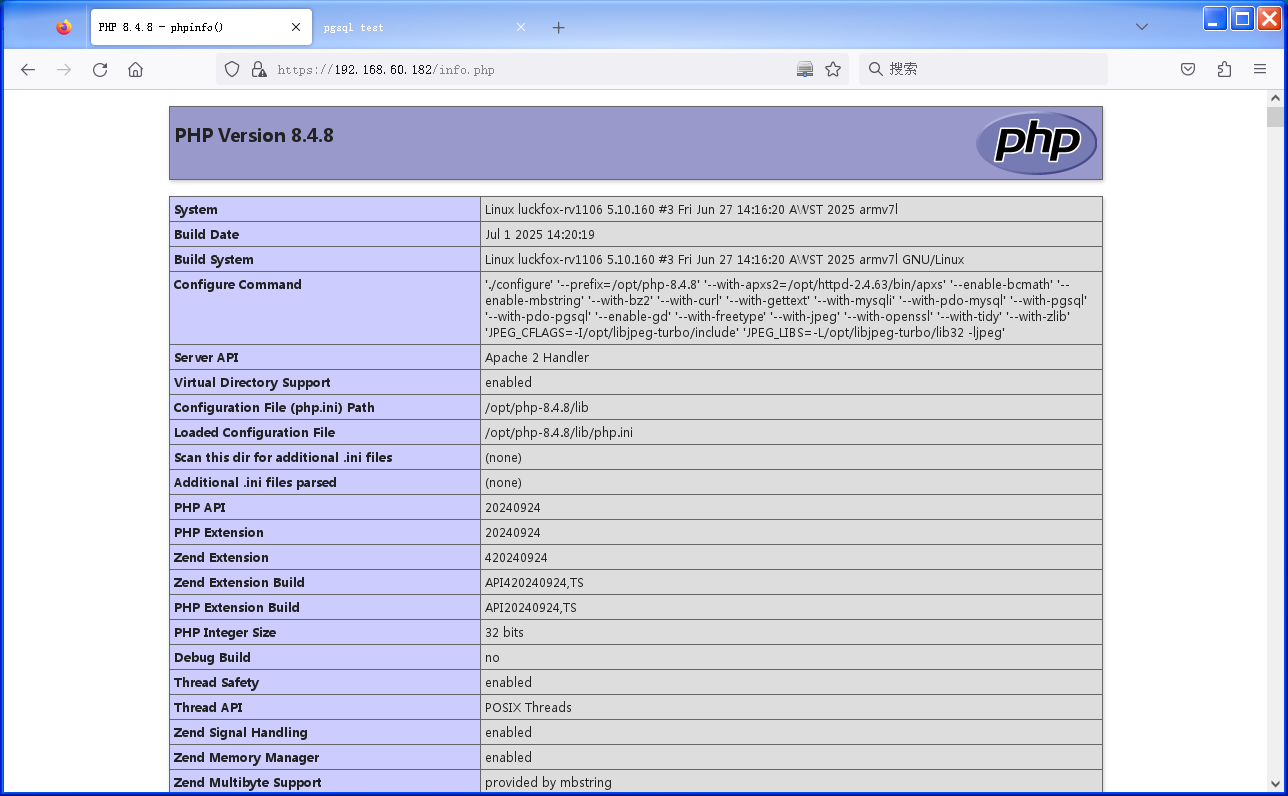
Task: Click the System row label
Action: (x=196, y=209)
